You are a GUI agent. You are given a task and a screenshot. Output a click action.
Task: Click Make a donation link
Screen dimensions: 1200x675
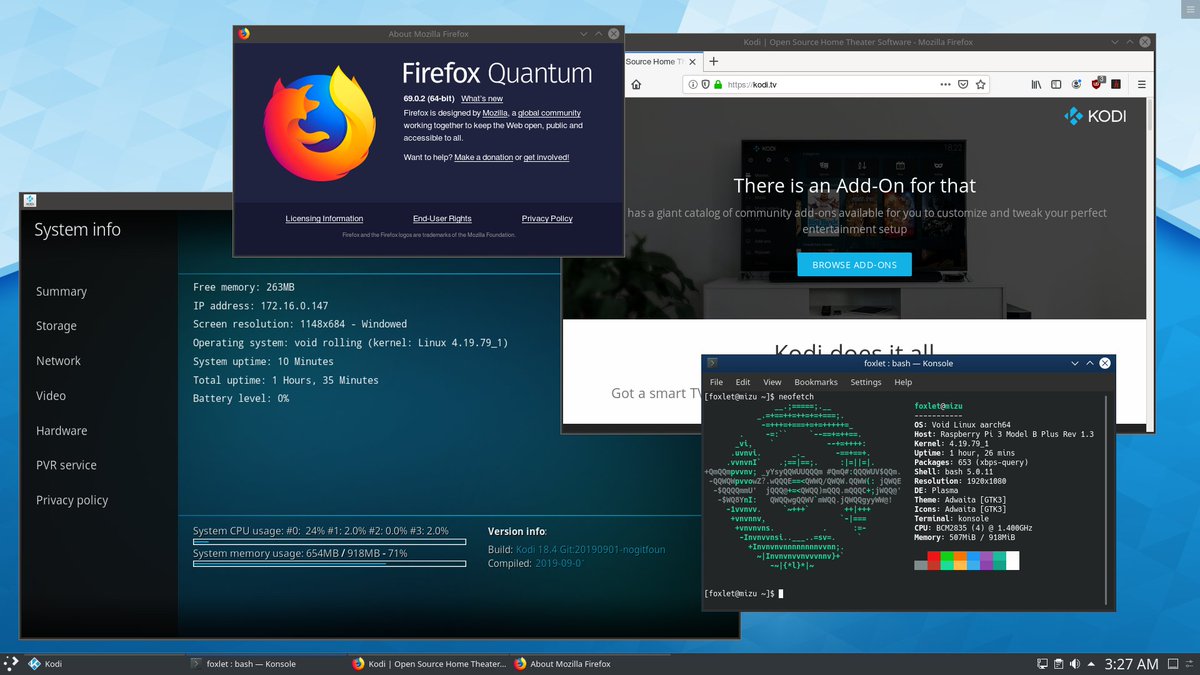(483, 157)
